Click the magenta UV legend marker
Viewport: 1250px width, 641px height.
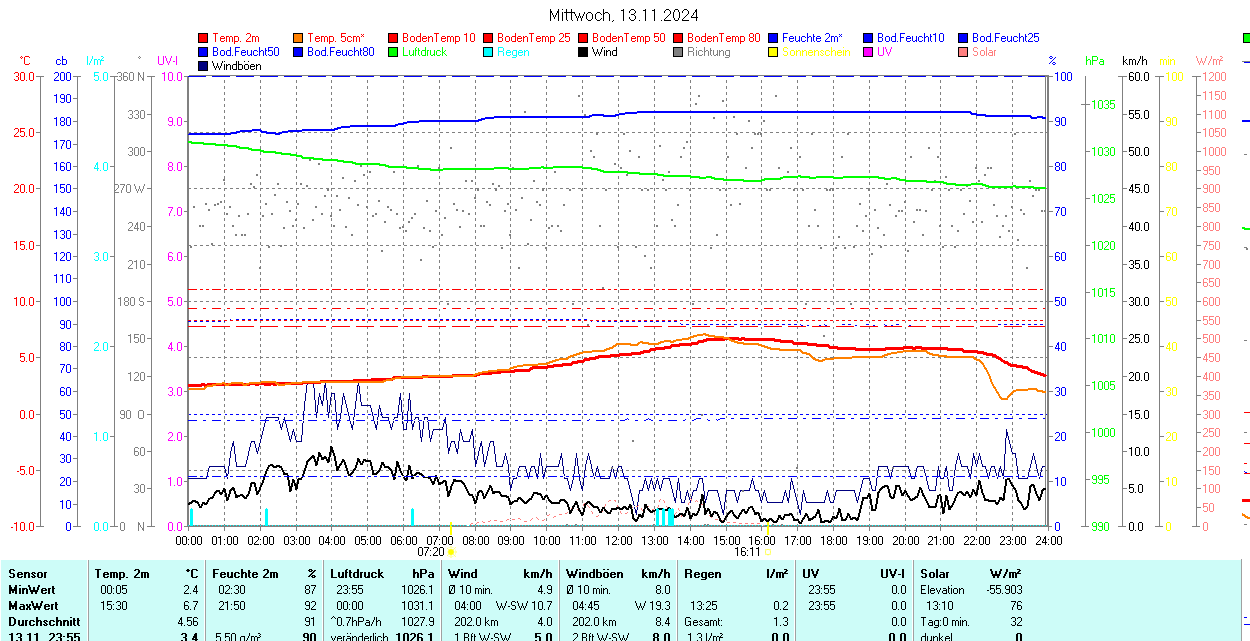(x=867, y=52)
